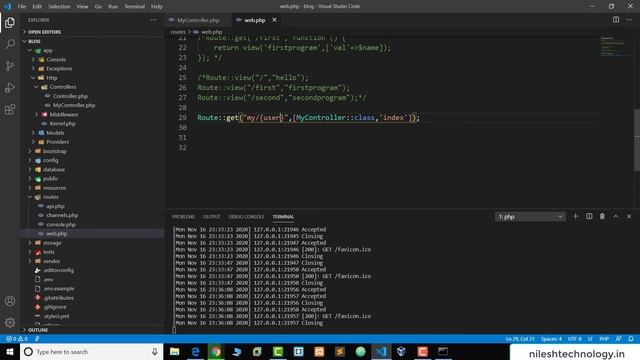Change encoding via UTF-8 status
640x360 pixels.
(x=574, y=339)
